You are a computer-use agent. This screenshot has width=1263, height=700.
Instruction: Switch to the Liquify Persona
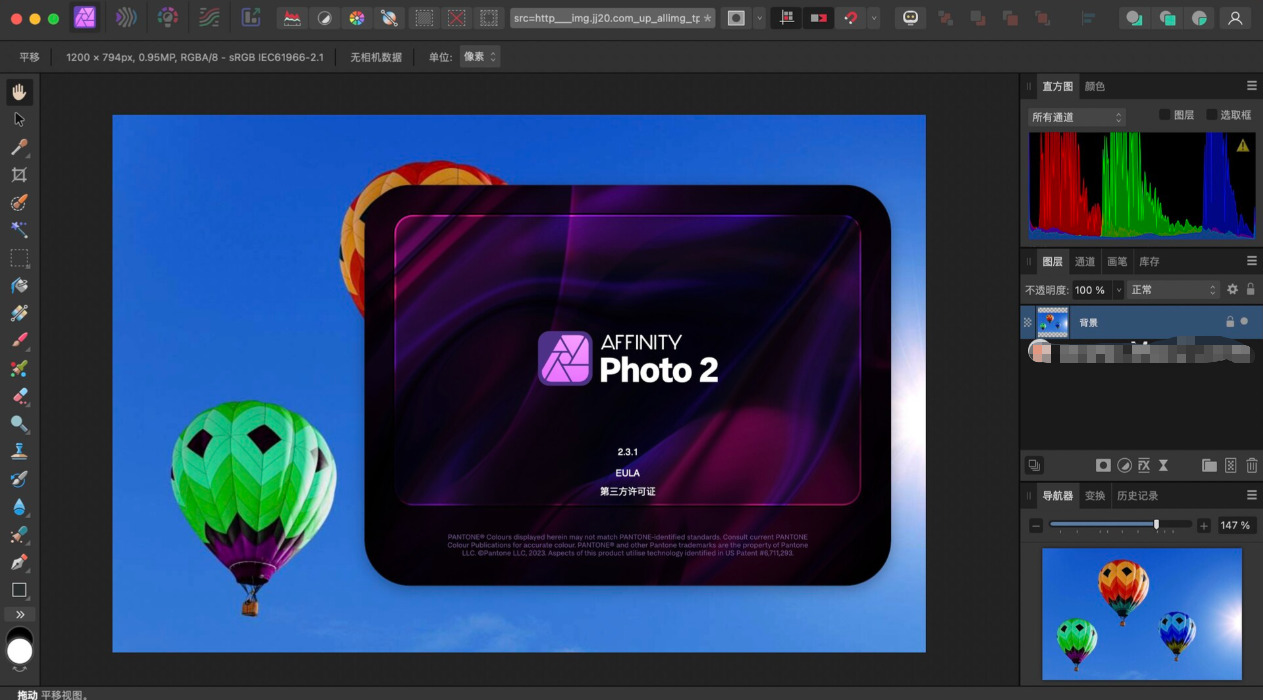click(126, 17)
